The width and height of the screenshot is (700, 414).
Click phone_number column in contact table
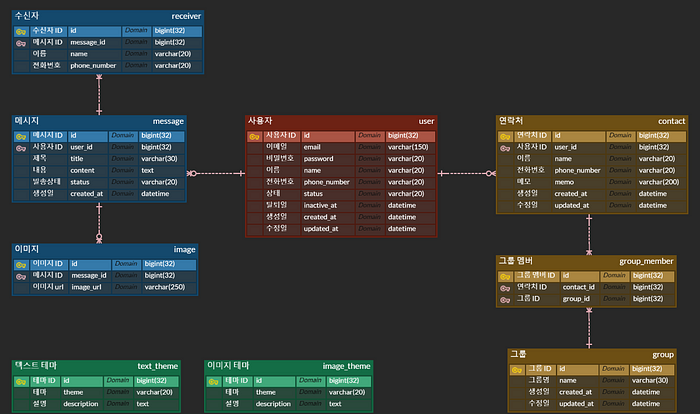click(577, 171)
